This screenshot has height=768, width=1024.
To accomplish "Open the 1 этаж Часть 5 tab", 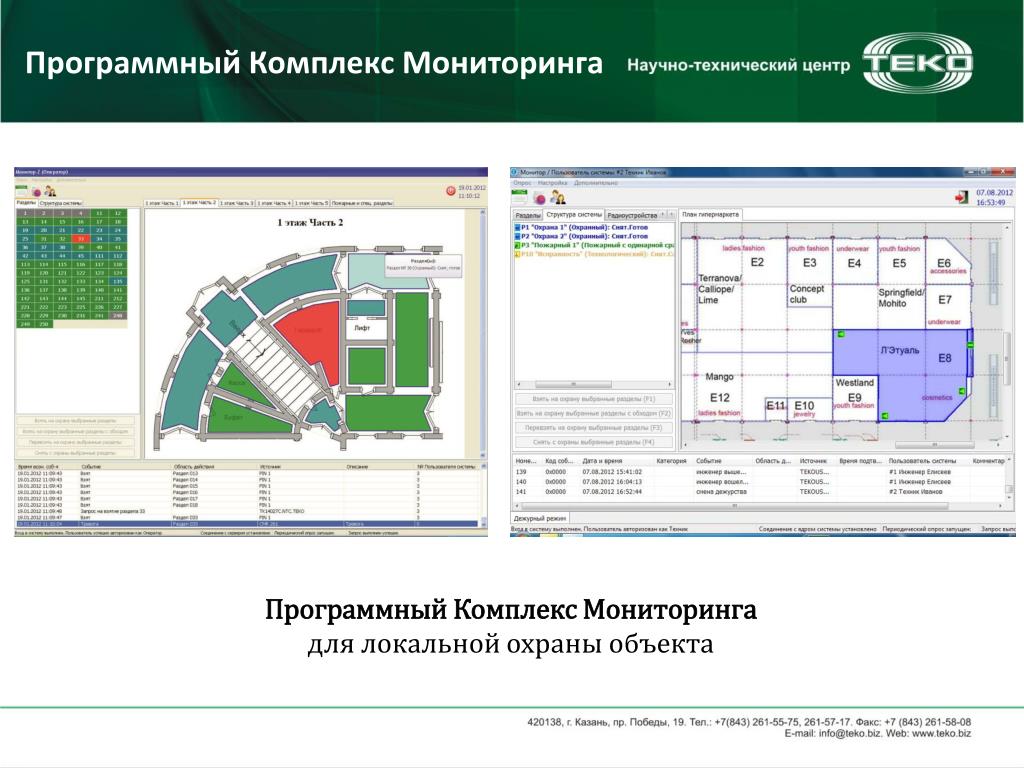I will click(x=312, y=203).
